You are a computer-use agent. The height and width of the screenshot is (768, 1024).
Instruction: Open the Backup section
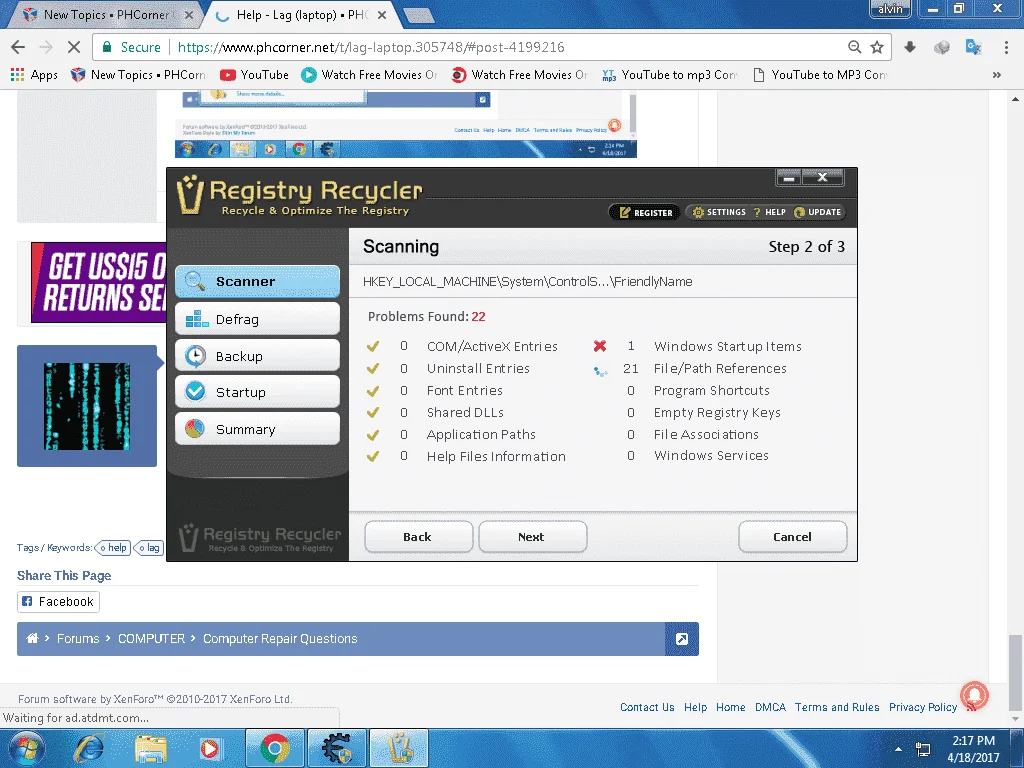click(257, 356)
